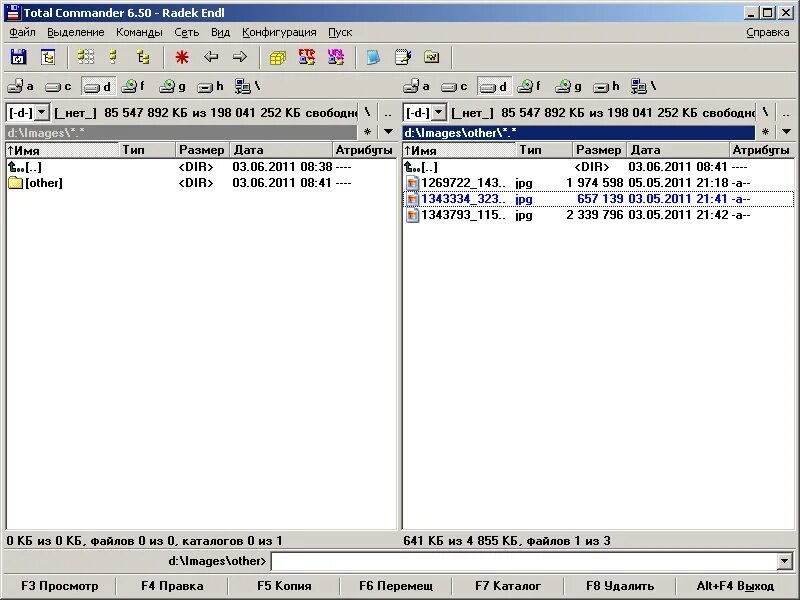
Task: Select CD drive f in right drive bar
Action: (530, 87)
